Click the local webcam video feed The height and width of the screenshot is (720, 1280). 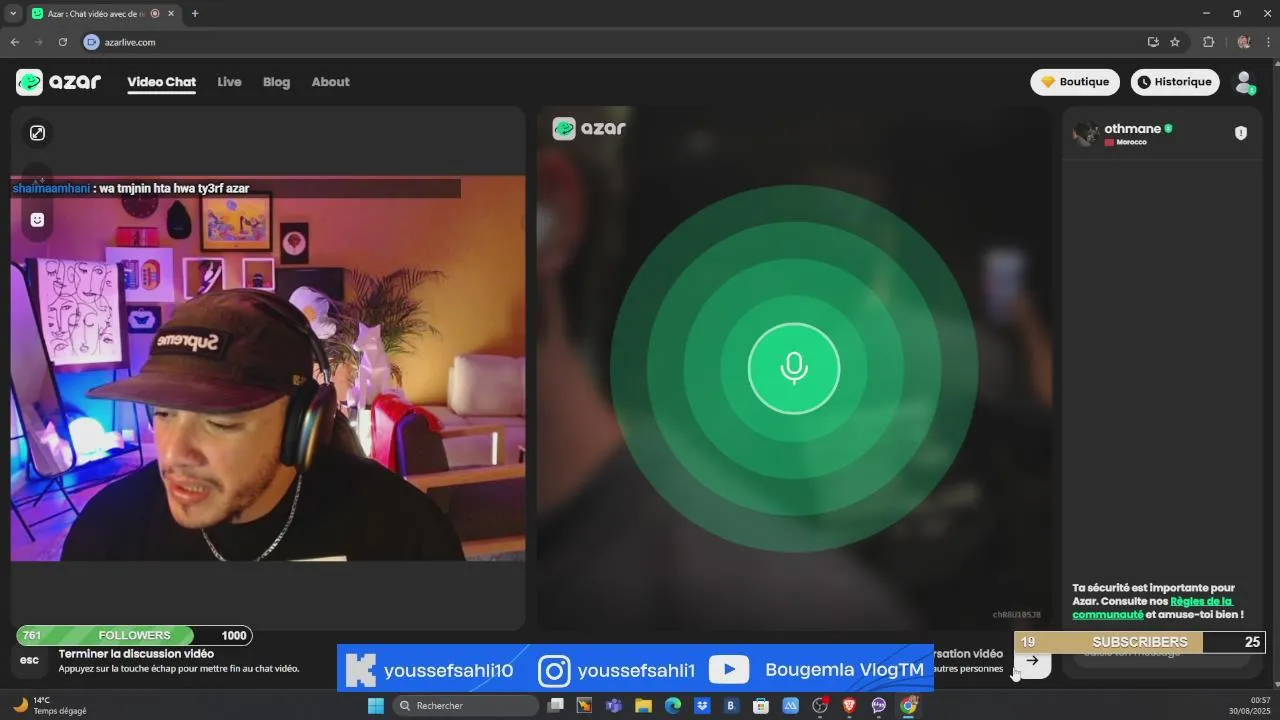[x=268, y=368]
